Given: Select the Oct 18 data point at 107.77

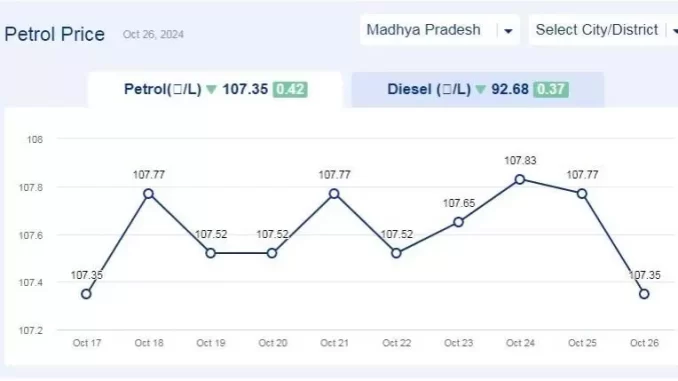Looking at the screenshot, I should (148, 194).
